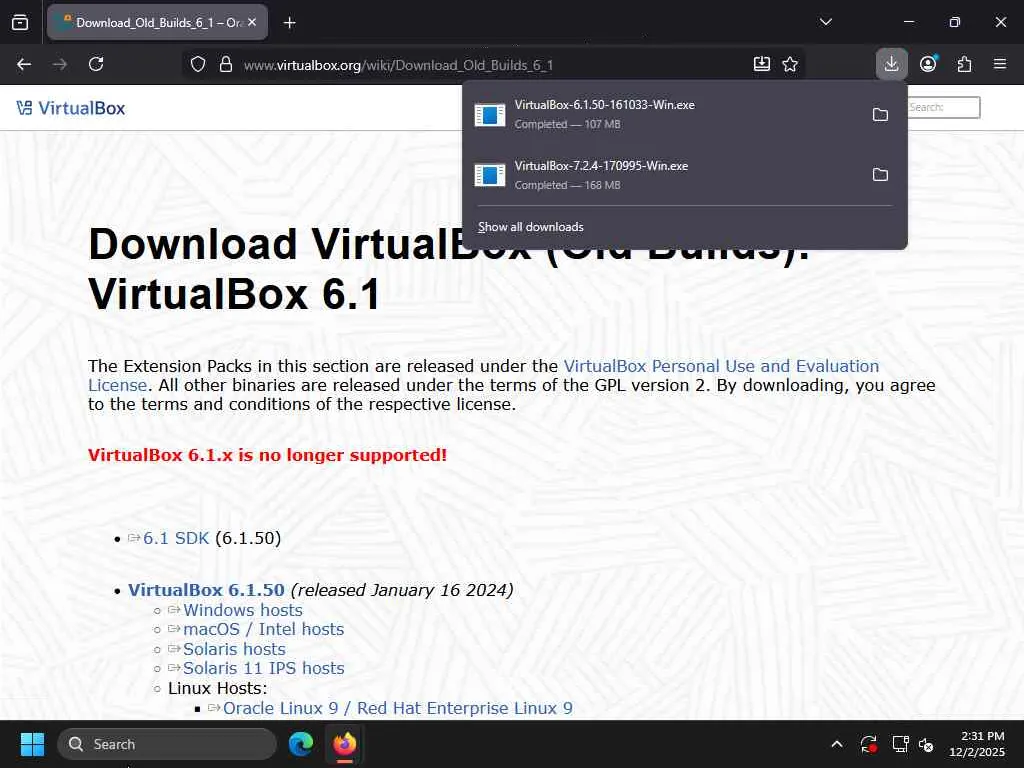Click the sync status tray icon

point(869,744)
